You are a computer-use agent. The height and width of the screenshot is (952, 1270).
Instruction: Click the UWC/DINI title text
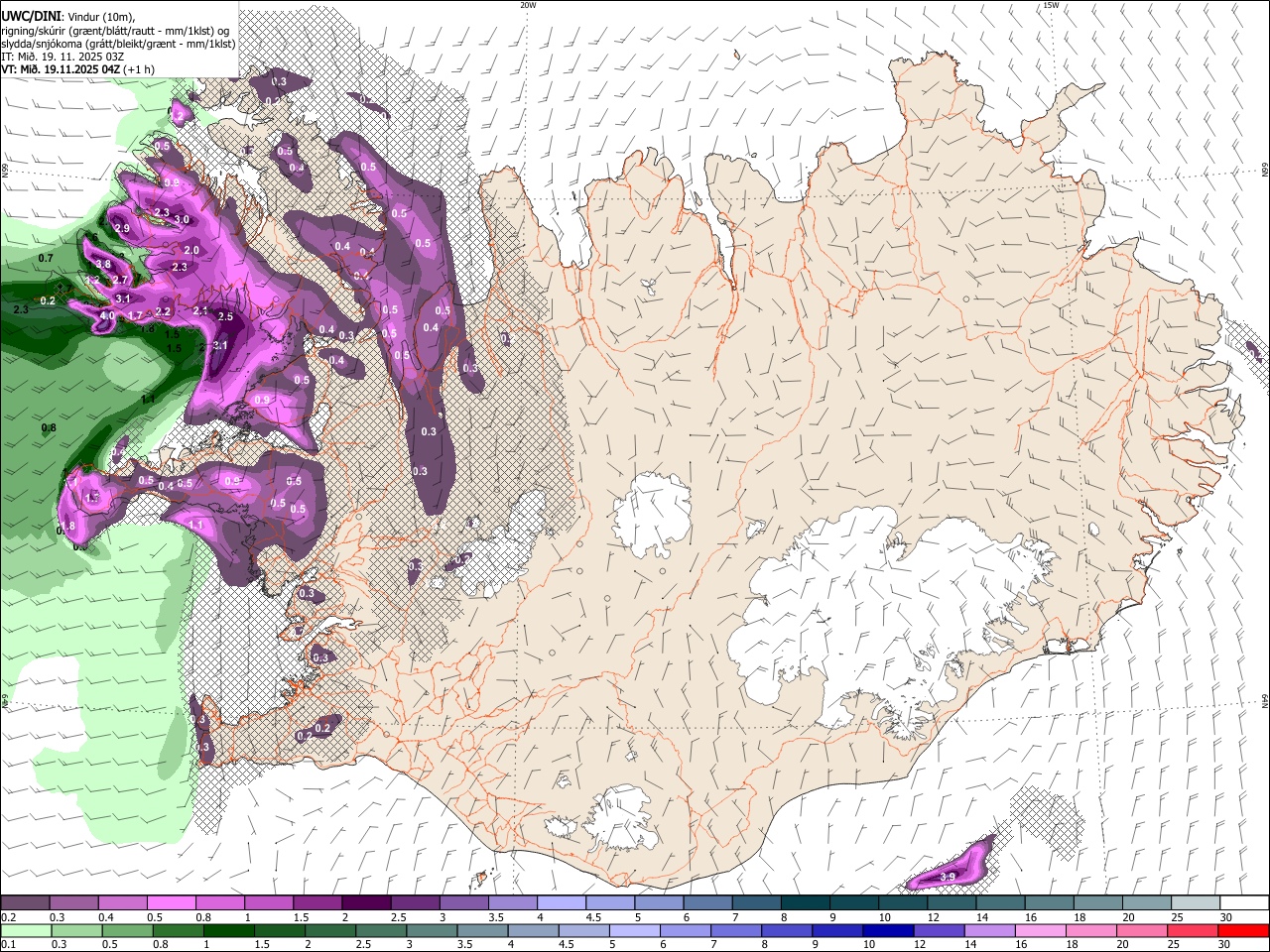pyautogui.click(x=31, y=16)
